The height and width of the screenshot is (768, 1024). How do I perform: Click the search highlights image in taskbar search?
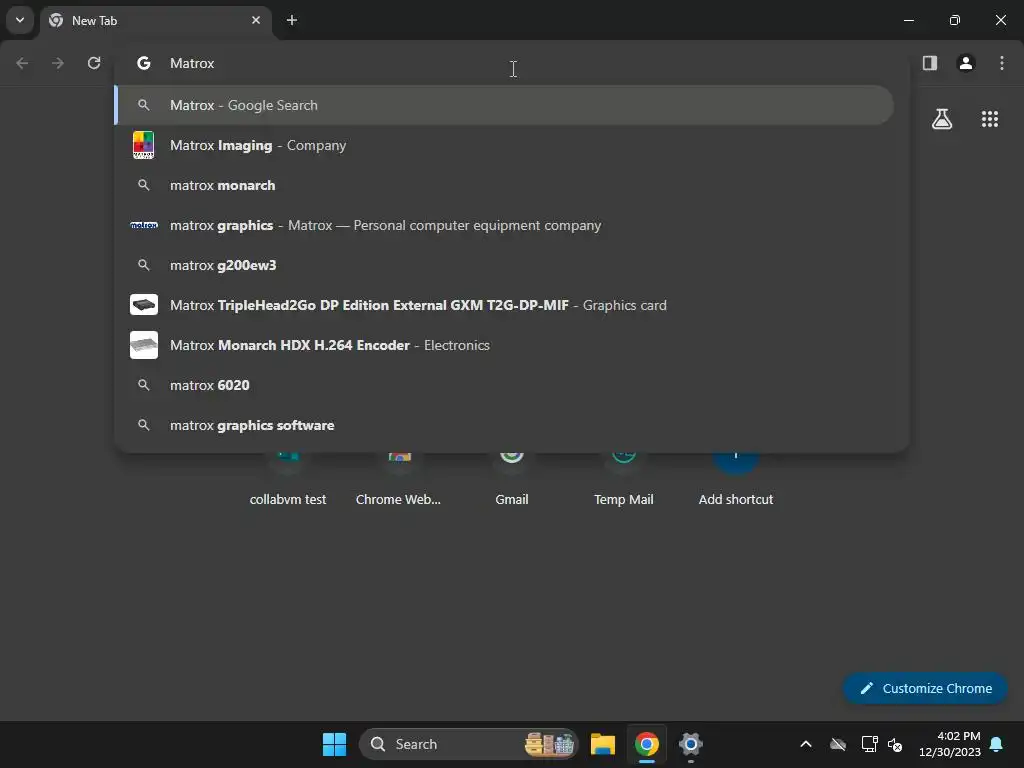[550, 744]
